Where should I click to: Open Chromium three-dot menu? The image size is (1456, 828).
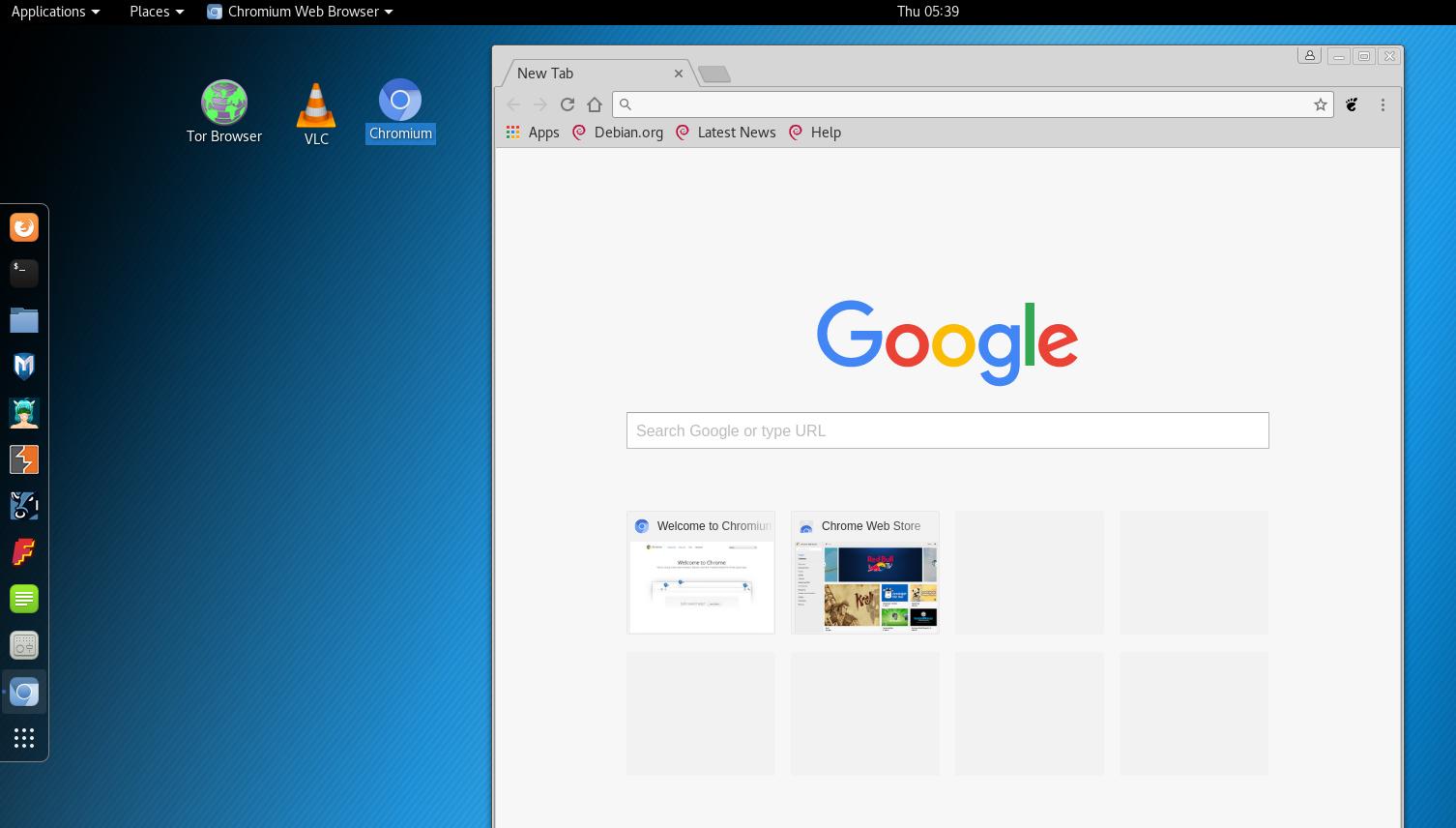1383,104
